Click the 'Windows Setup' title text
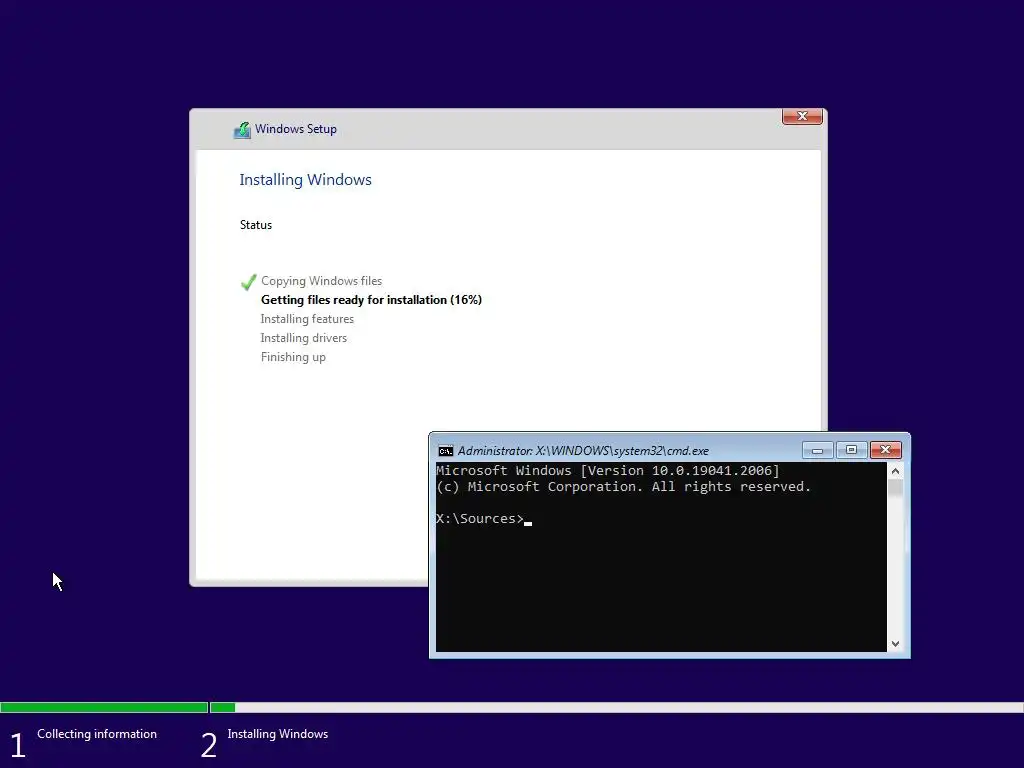The height and width of the screenshot is (768, 1024). tap(296, 129)
